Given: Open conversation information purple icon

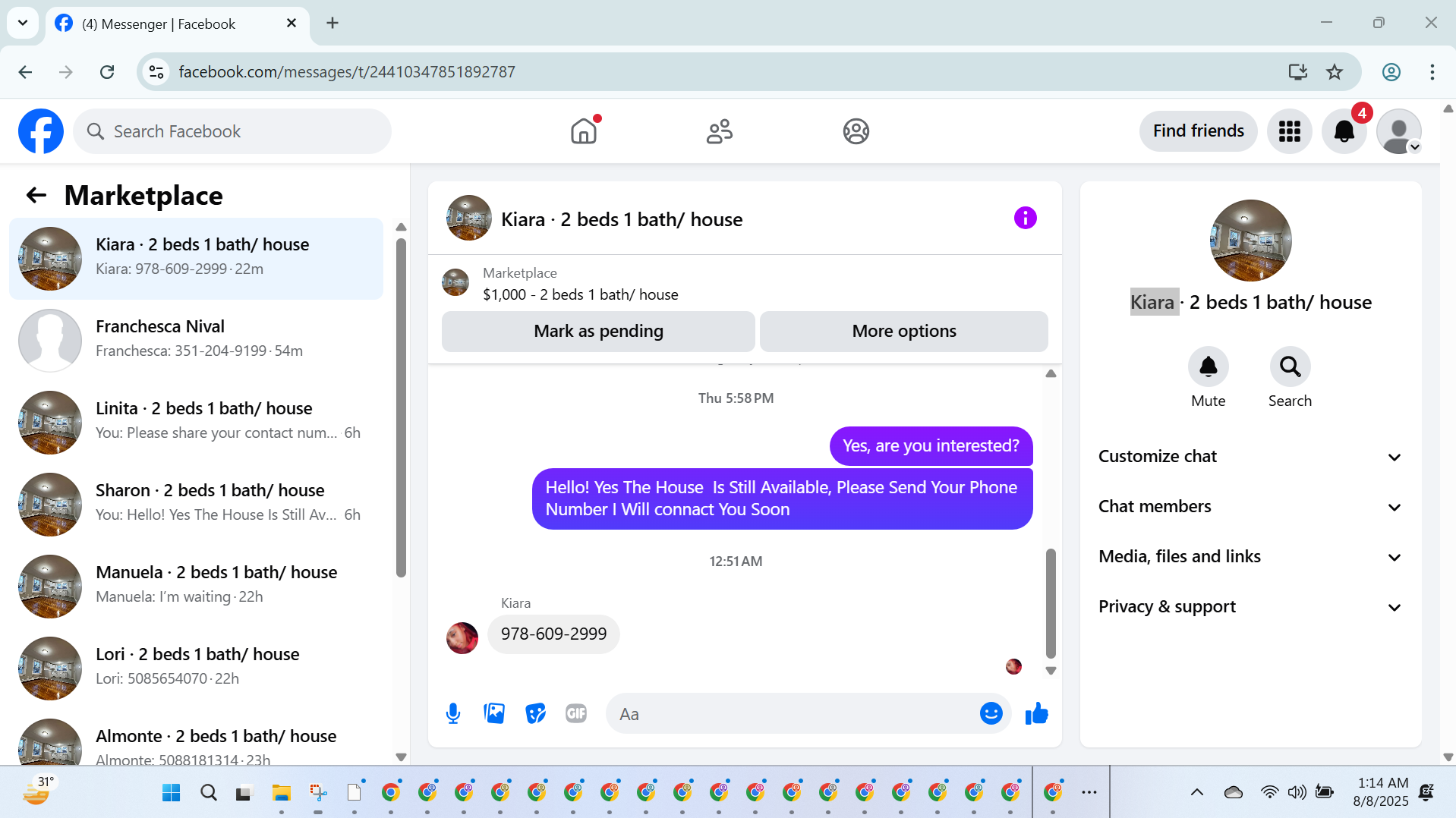Looking at the screenshot, I should click(x=1025, y=219).
